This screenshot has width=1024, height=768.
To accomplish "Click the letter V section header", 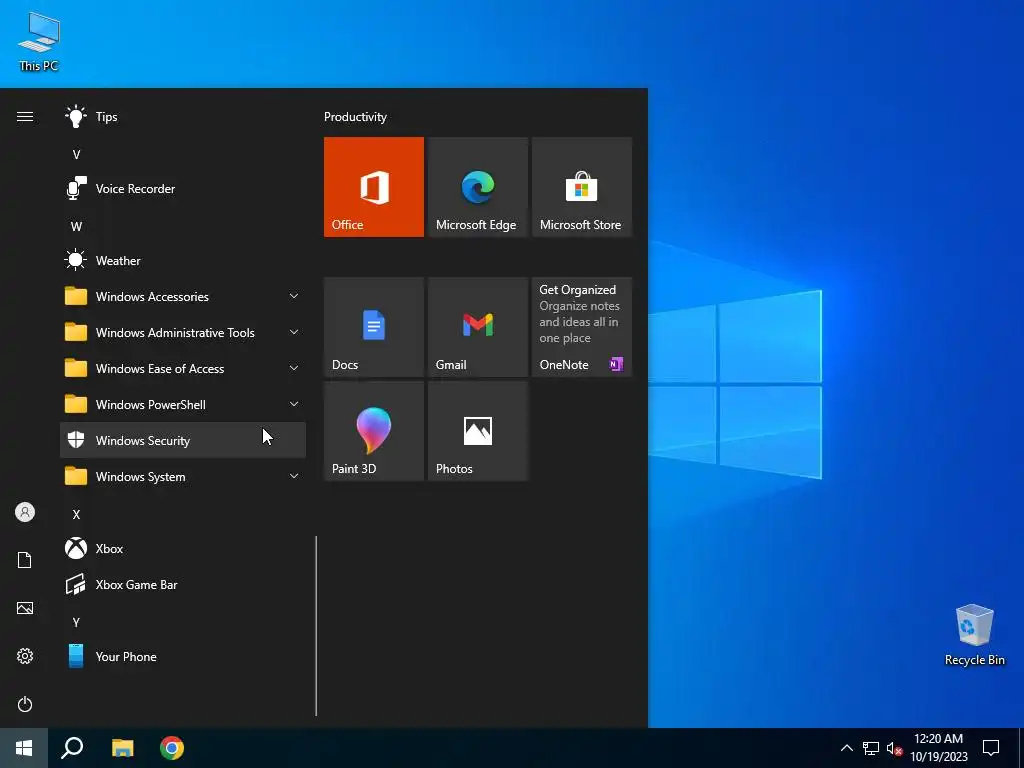I will coord(76,155).
